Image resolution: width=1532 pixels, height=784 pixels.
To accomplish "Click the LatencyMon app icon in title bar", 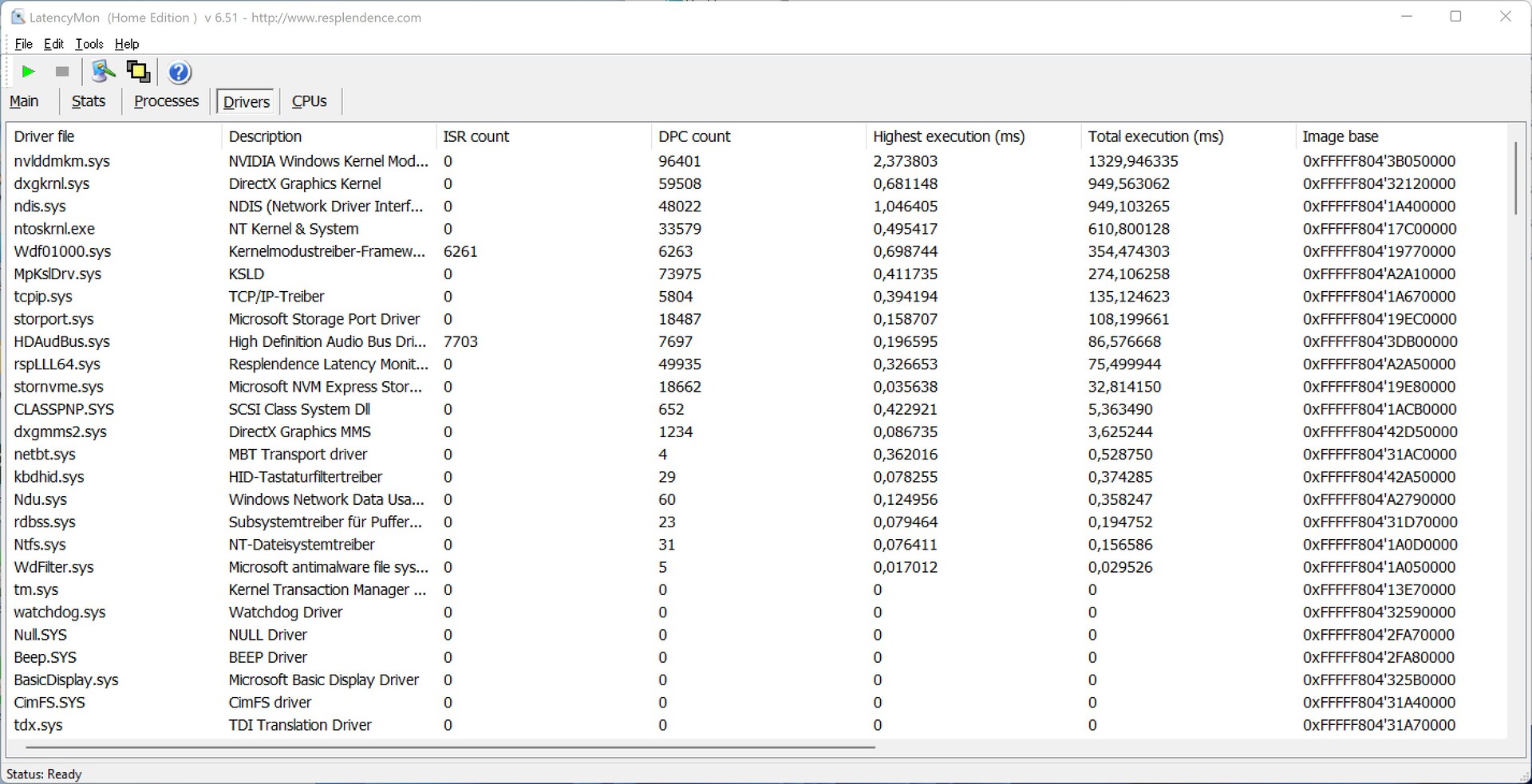I will (x=18, y=17).
